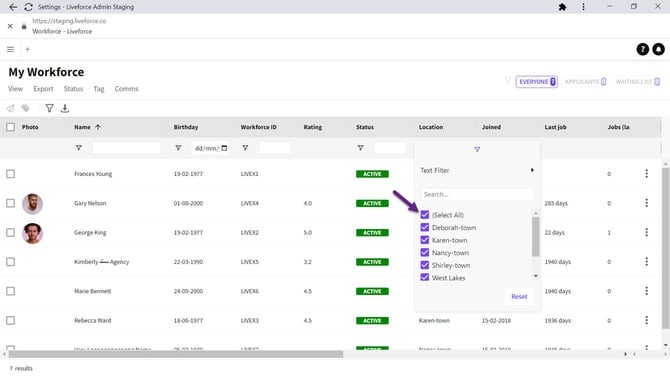
Task: Click the plus icon to add new
Action: [x=27, y=49]
